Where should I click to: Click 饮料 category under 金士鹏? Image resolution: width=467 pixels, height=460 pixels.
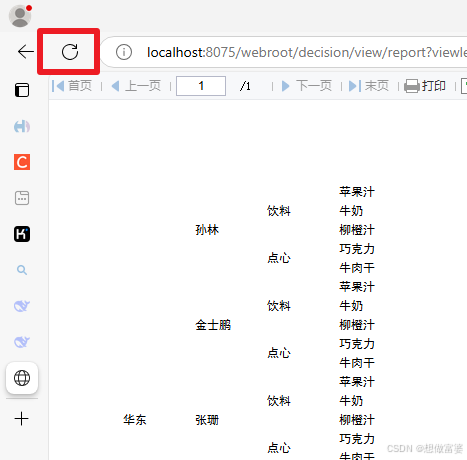coord(279,306)
